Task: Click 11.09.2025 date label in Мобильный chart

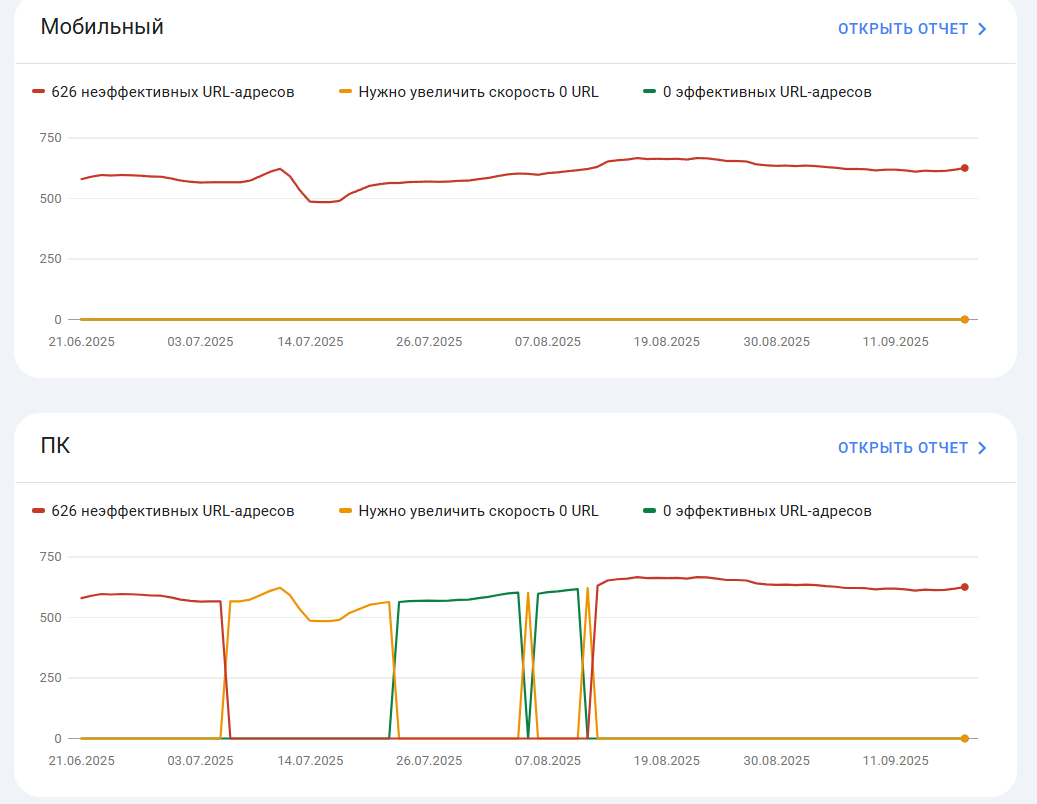Action: [895, 342]
